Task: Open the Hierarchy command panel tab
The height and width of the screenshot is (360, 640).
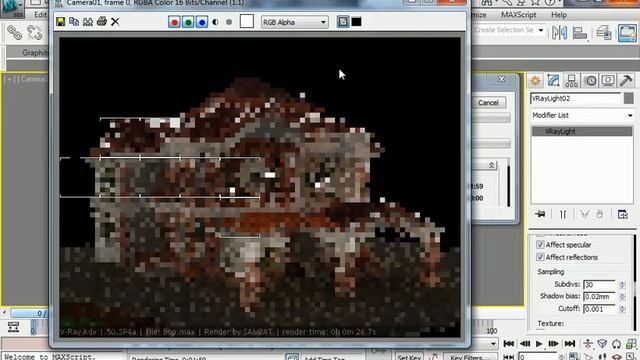Action: point(572,80)
